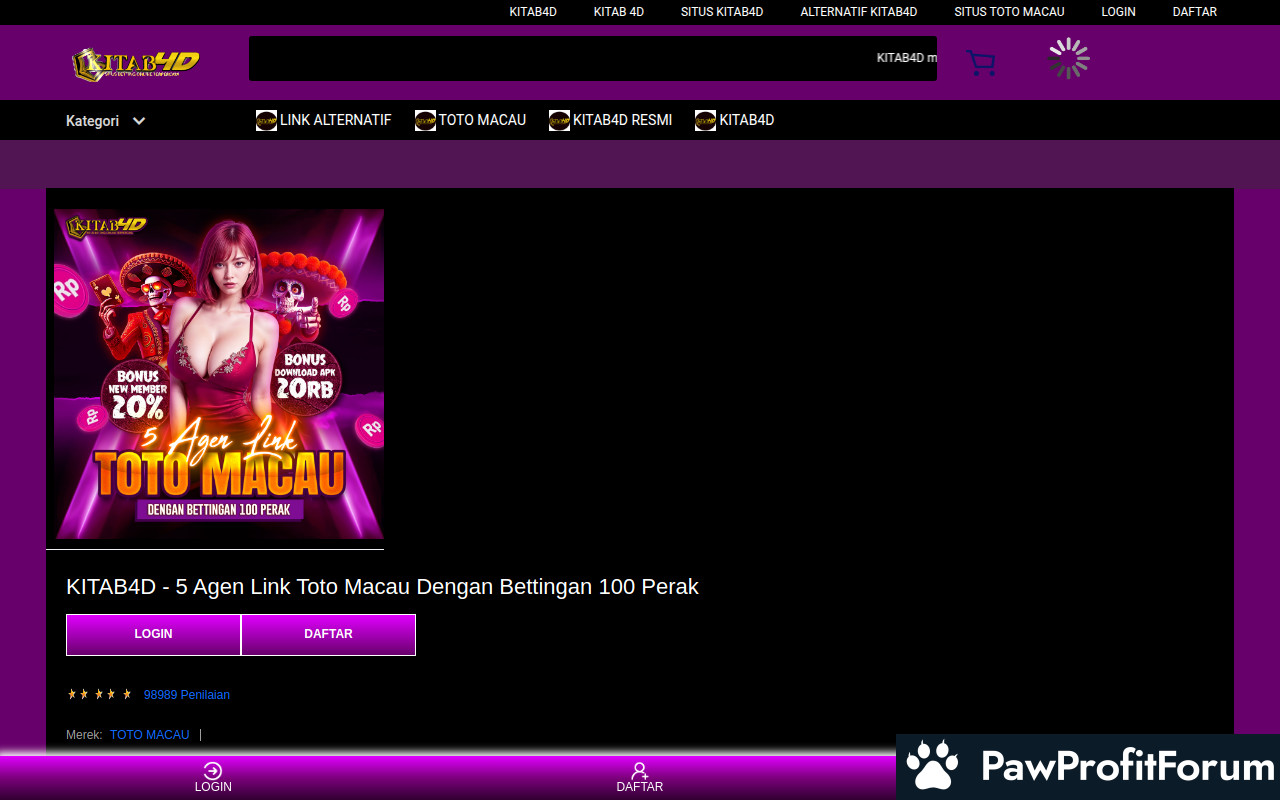Click the purple LOGIN button
The image size is (1280, 800).
pyautogui.click(x=153, y=635)
